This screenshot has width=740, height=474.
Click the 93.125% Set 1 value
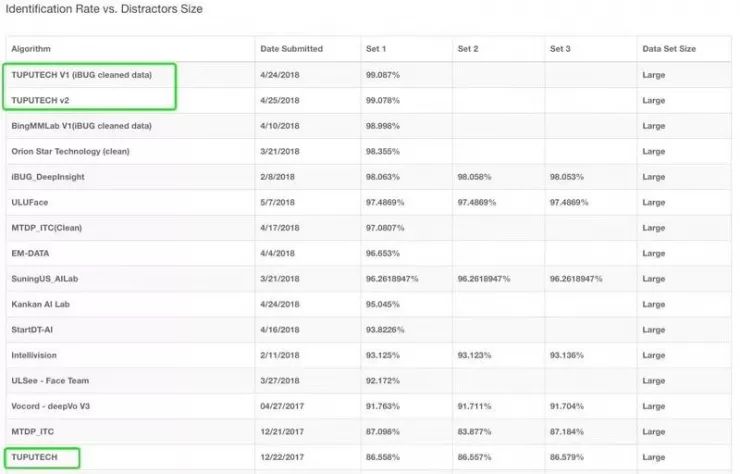pyautogui.click(x=383, y=355)
